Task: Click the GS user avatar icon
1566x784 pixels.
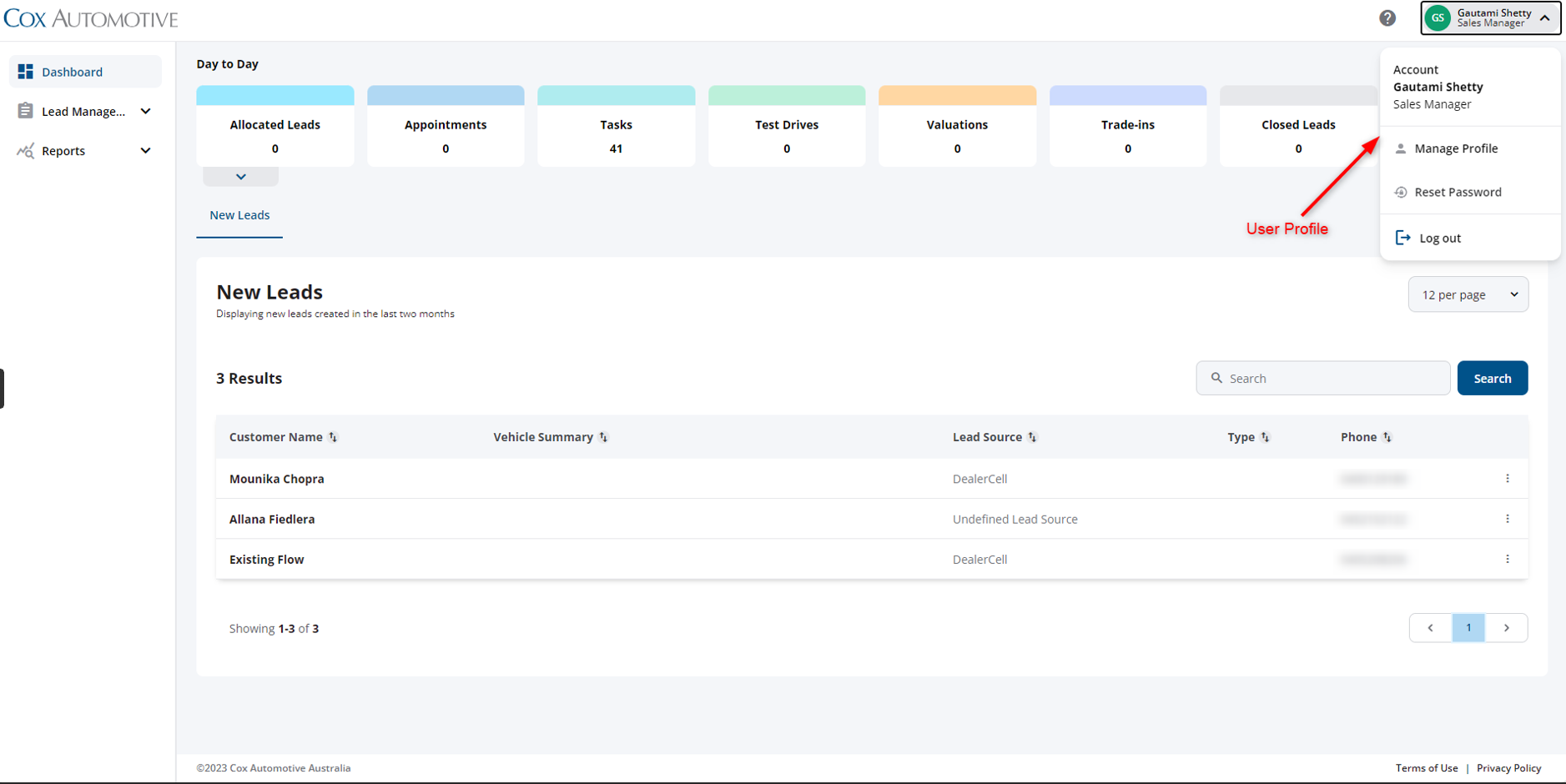Action: click(x=1438, y=18)
